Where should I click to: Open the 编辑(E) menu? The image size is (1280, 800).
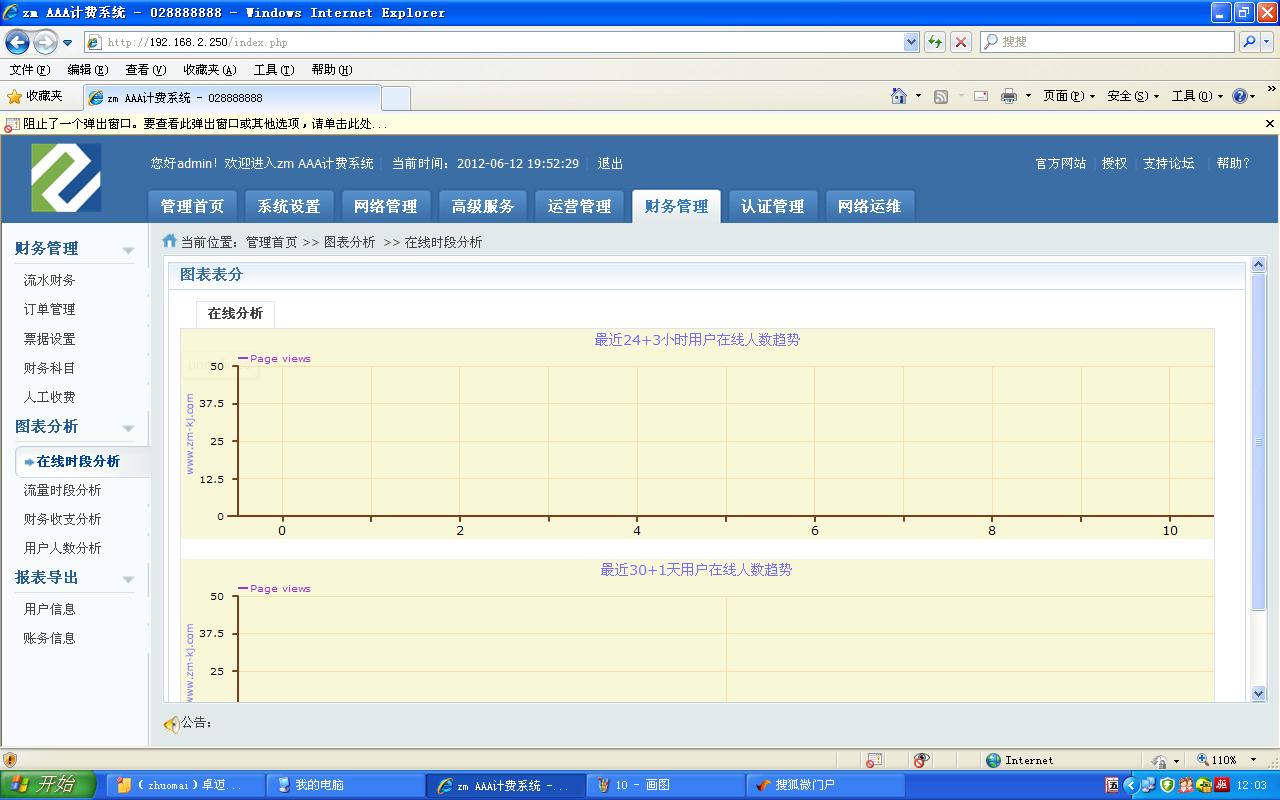[x=87, y=70]
